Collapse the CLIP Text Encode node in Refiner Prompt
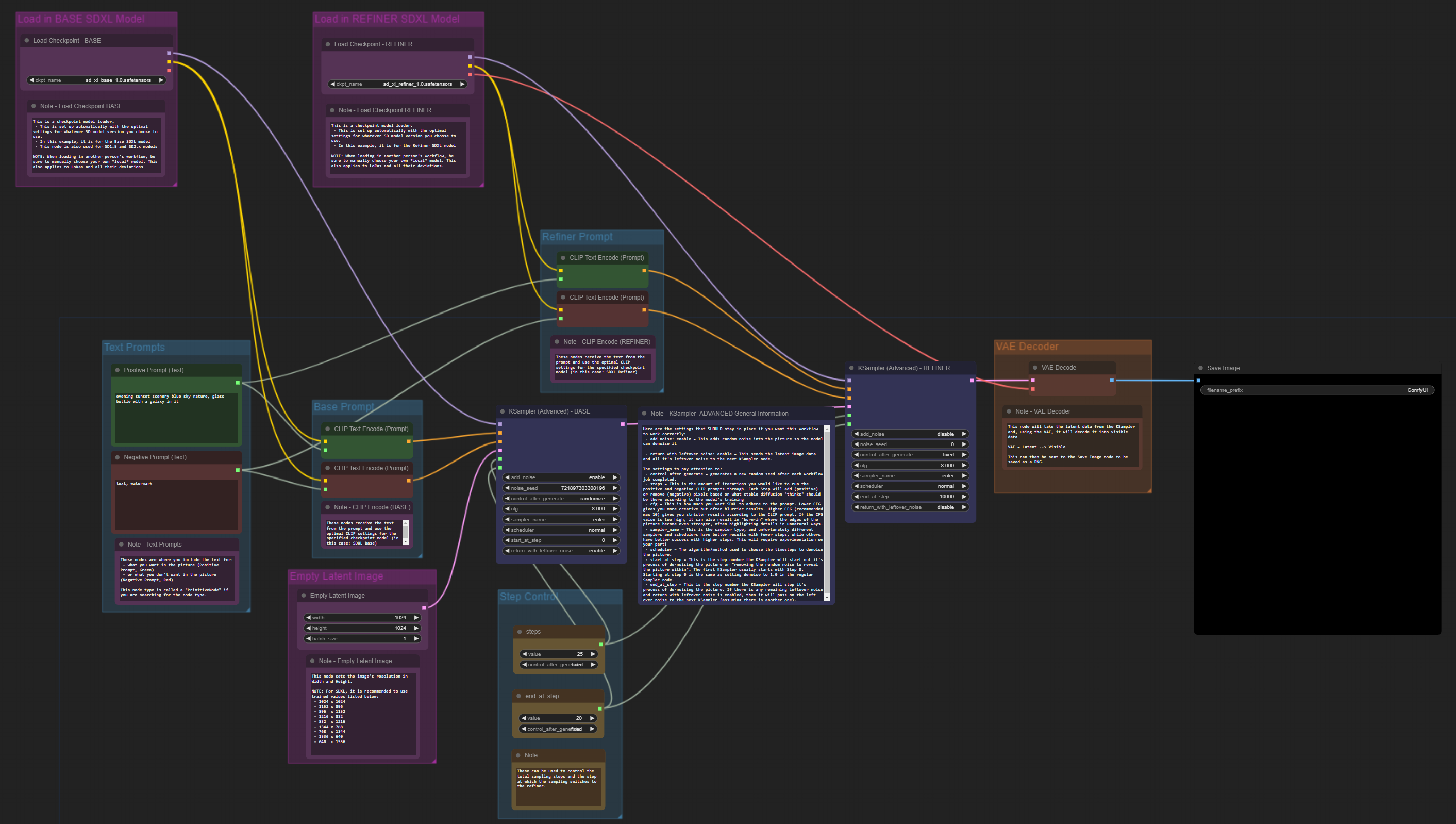The image size is (1456, 824). tap(563, 257)
